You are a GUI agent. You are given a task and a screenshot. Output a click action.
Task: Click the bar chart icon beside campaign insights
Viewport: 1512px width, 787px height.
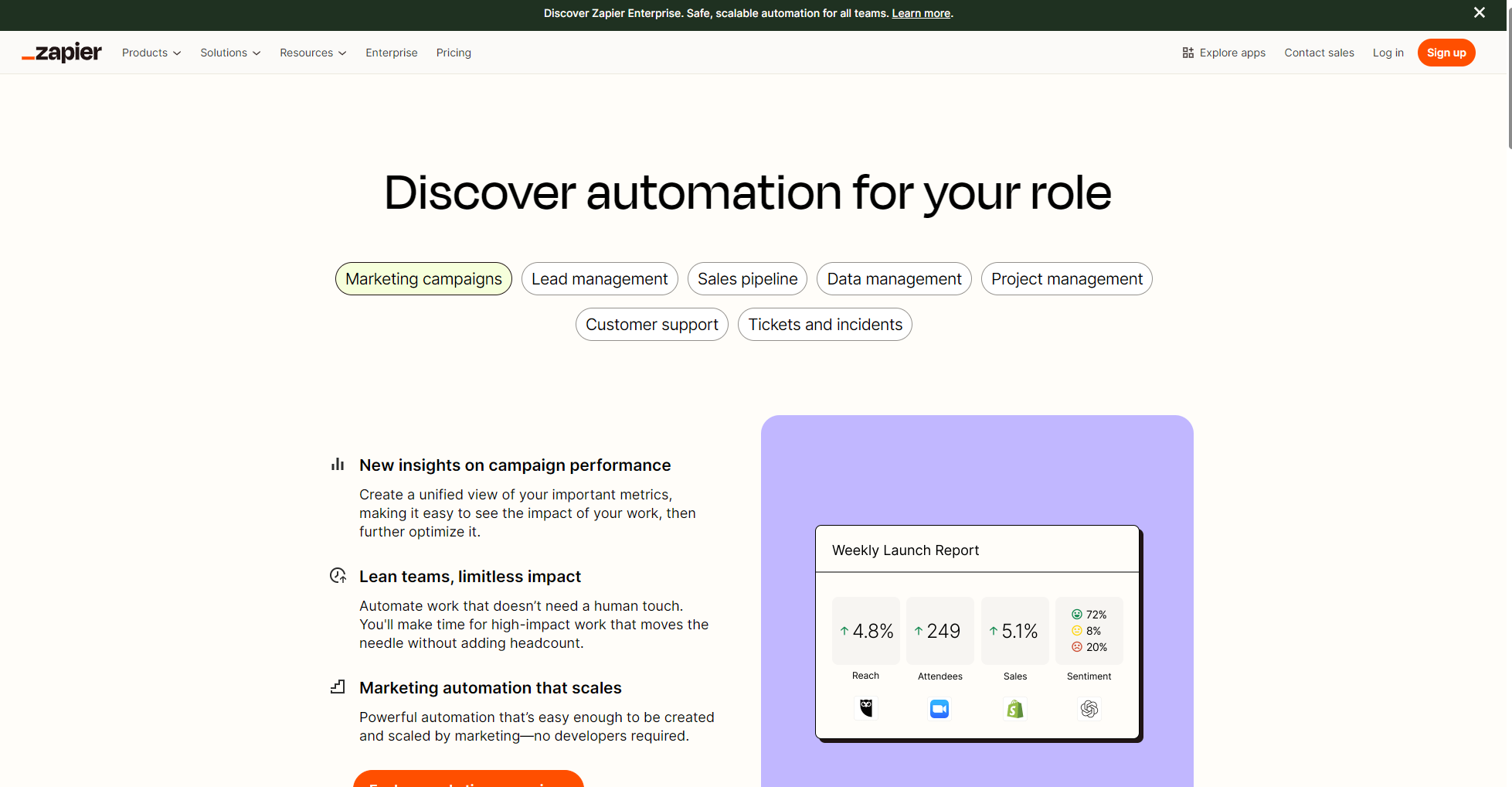pos(338,465)
